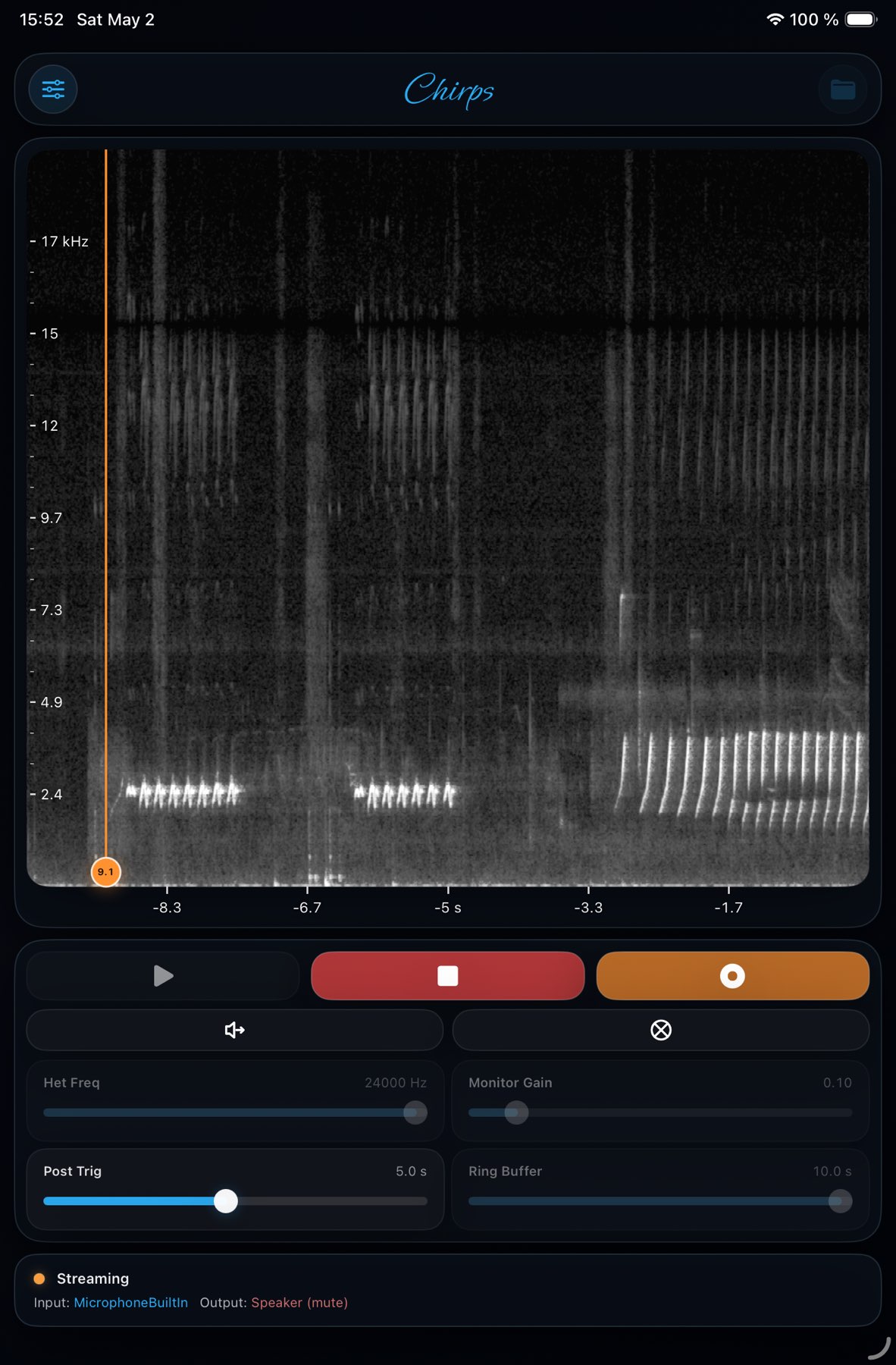Viewport: 896px width, 1365px height.
Task: Click the -8.3 time axis label
Action: coord(167,908)
